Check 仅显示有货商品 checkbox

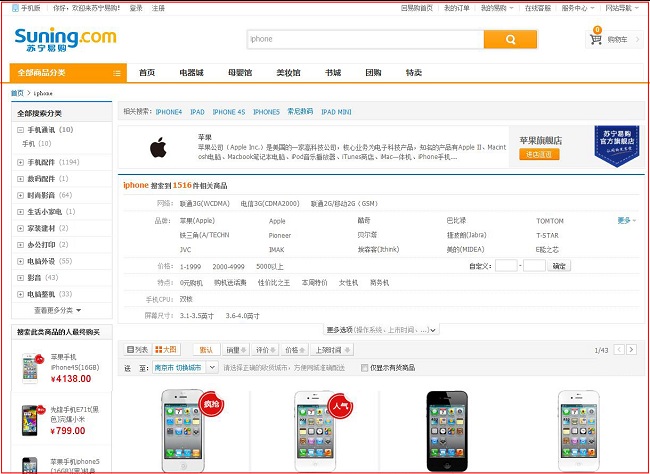(364, 368)
